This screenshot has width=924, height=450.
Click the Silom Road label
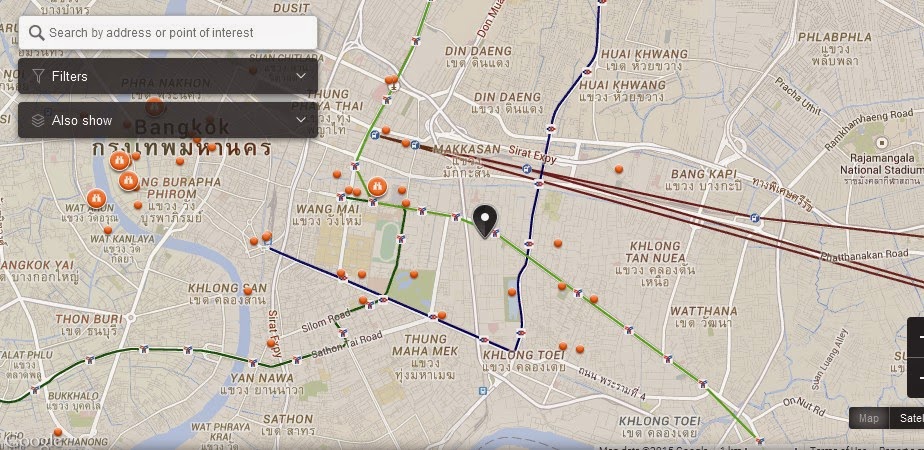click(x=325, y=322)
